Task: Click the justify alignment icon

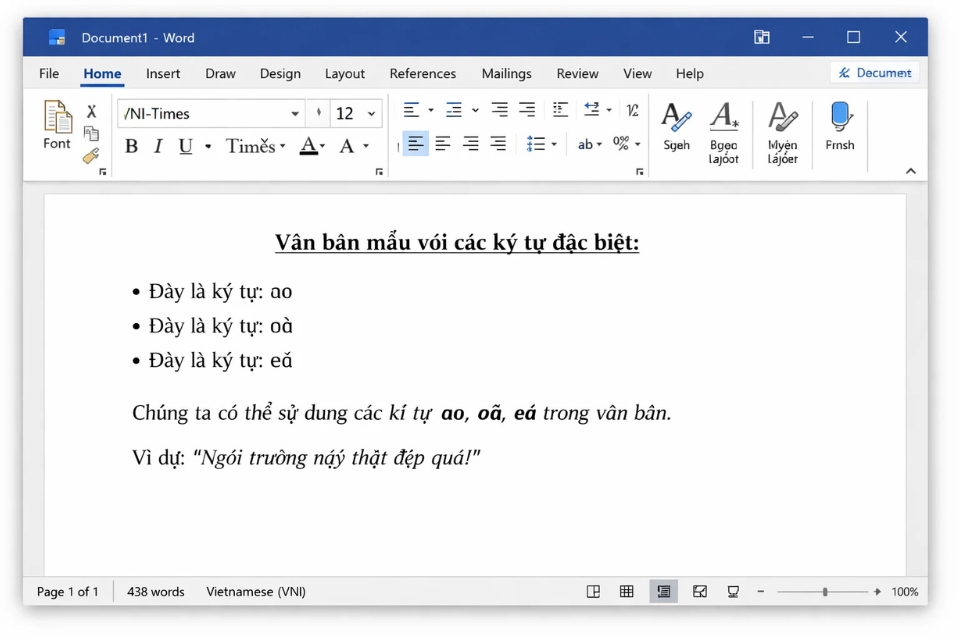Action: (x=497, y=143)
